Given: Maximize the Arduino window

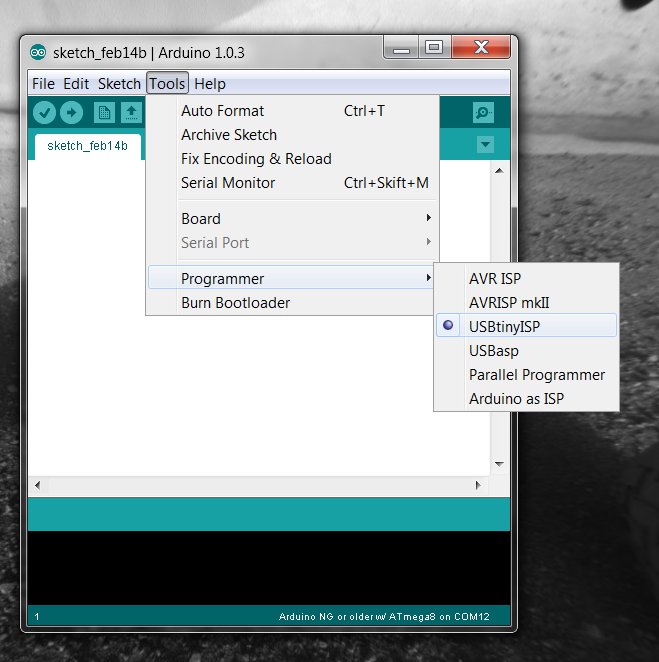Looking at the screenshot, I should (434, 47).
